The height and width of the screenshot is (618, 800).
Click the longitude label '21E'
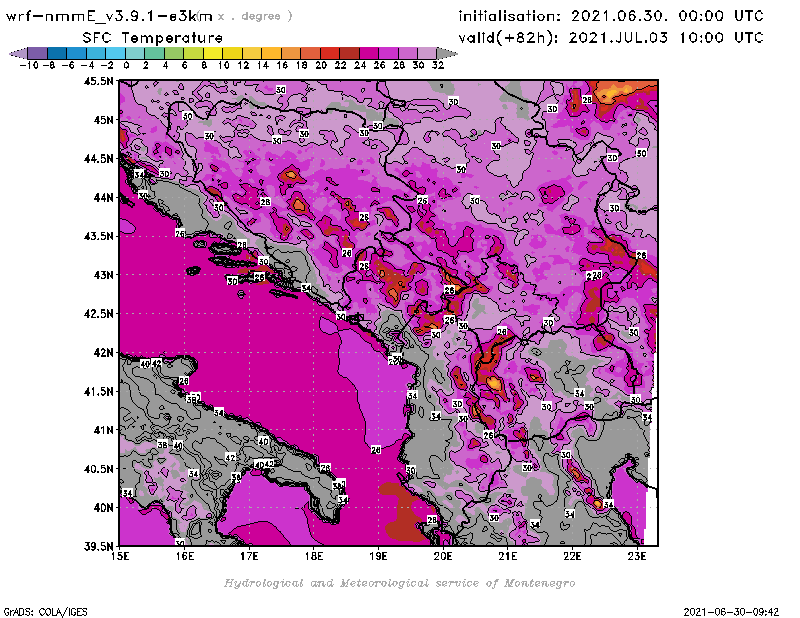point(508,556)
